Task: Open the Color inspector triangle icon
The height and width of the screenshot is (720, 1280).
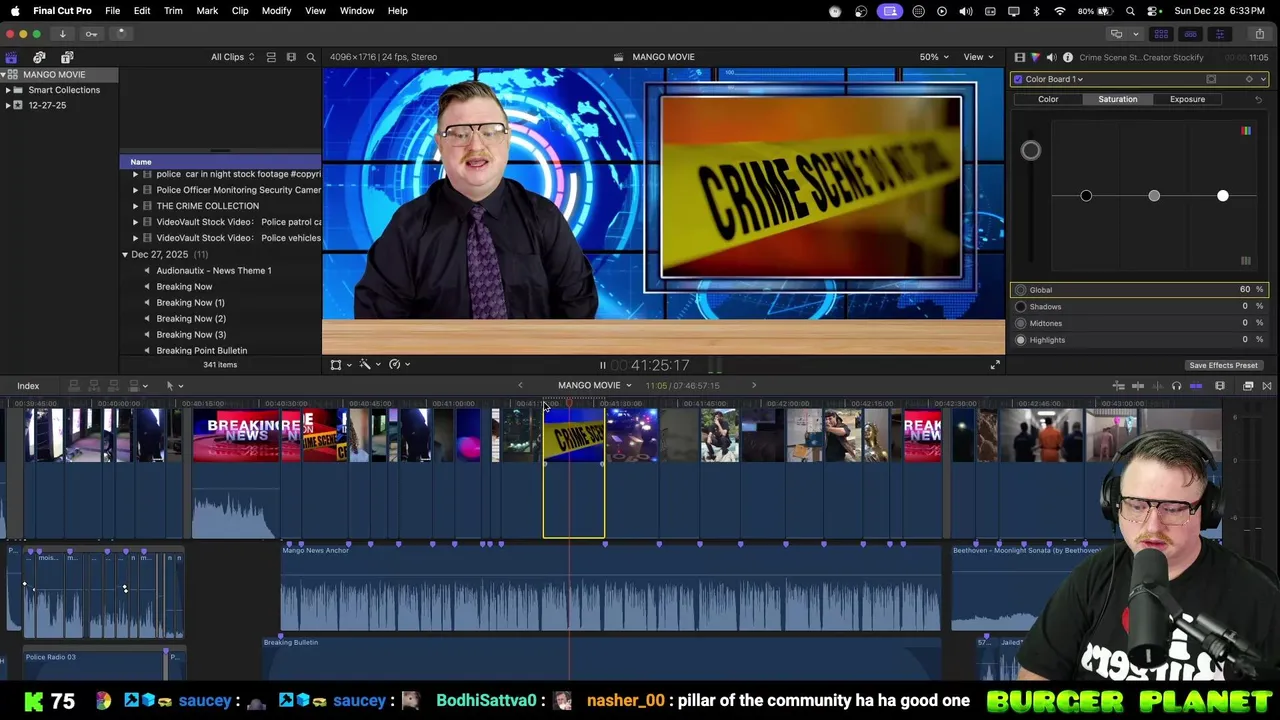Action: 1035,57
